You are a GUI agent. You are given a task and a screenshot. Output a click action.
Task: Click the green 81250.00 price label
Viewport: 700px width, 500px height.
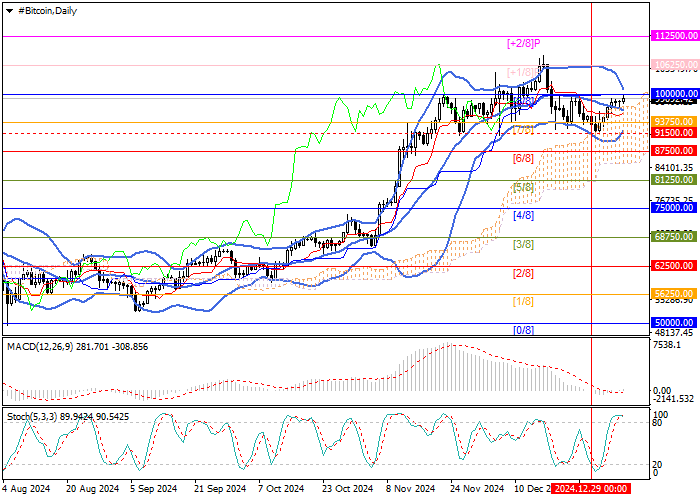[x=674, y=180]
